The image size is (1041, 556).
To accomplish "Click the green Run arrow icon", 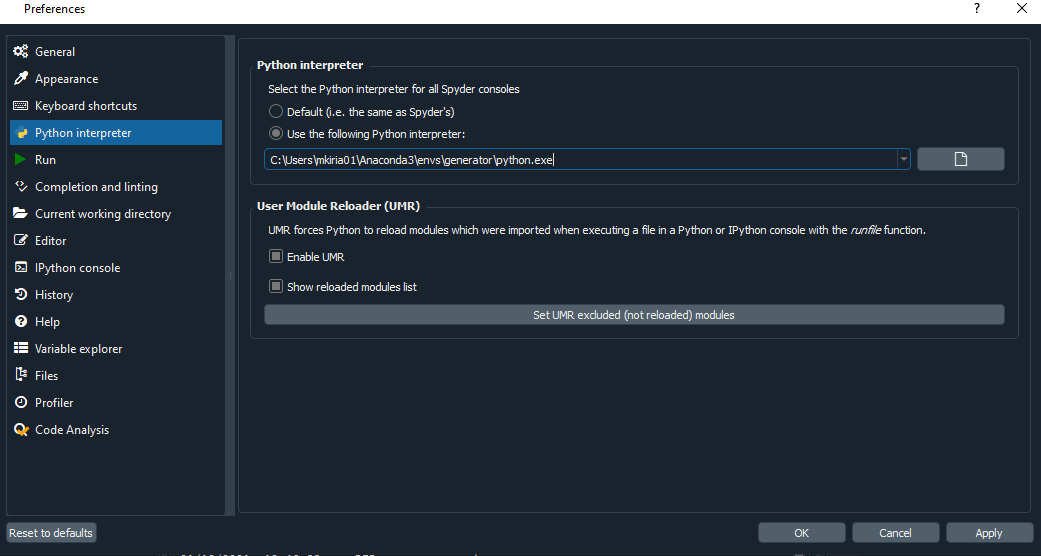I will [x=20, y=160].
